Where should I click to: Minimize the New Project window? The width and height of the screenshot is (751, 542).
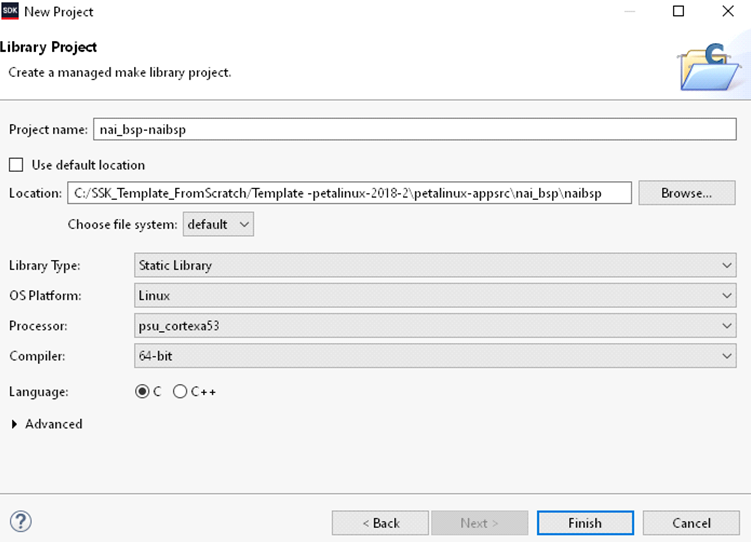(629, 12)
